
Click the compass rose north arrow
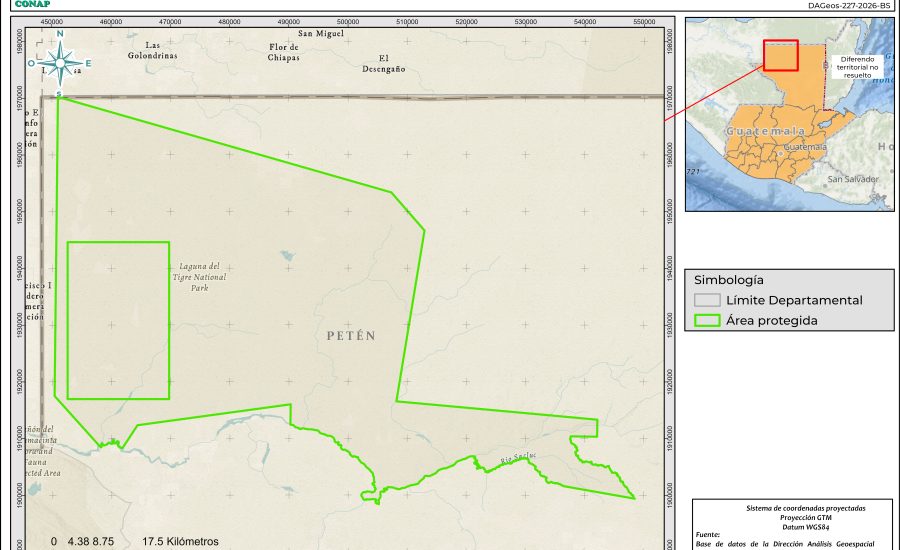coord(60,63)
